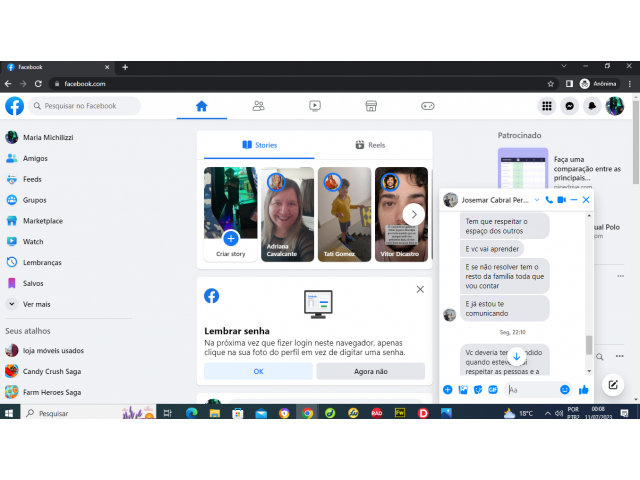Start a voice call in chat
Screen dimensions: 640x480
[549, 200]
